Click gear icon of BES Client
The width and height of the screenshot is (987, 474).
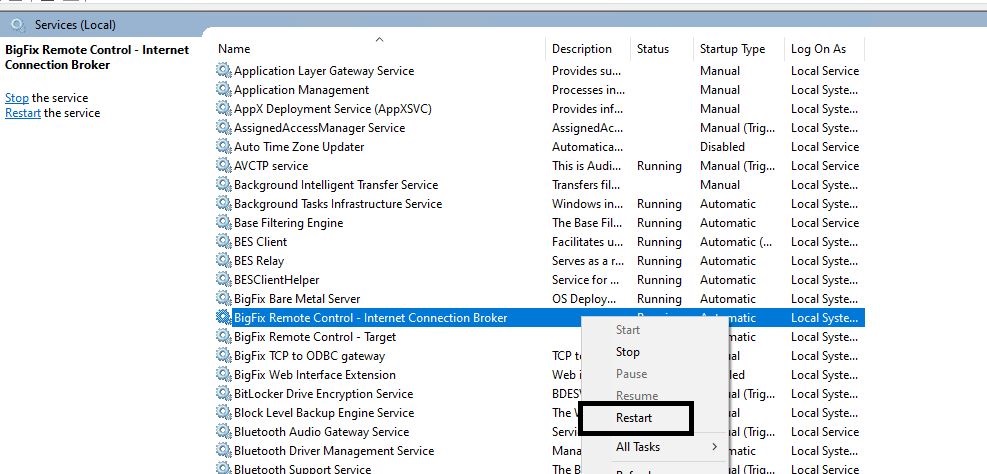click(x=223, y=241)
